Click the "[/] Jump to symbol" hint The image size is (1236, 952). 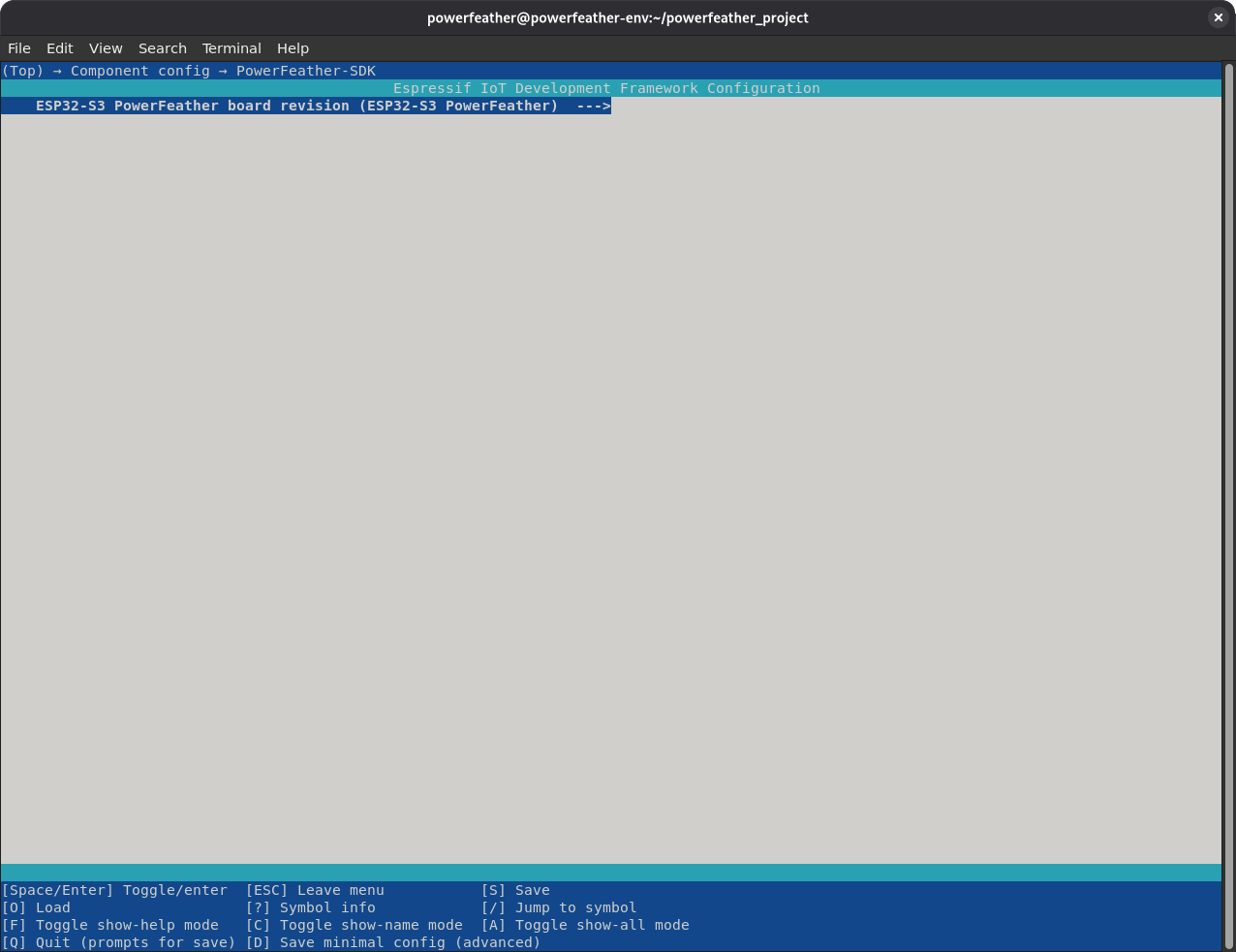tap(559, 907)
